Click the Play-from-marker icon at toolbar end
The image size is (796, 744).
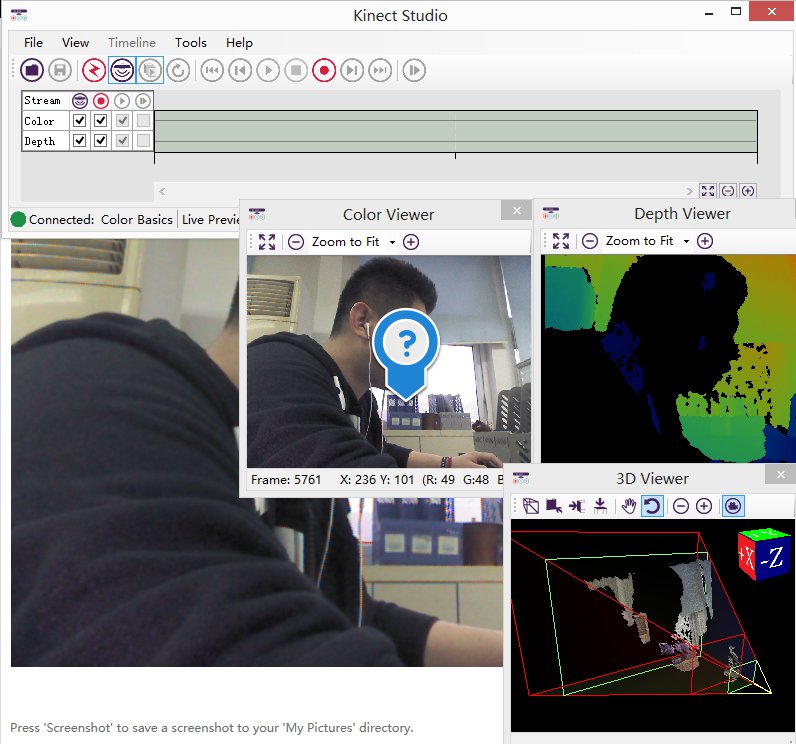pyautogui.click(x=414, y=70)
